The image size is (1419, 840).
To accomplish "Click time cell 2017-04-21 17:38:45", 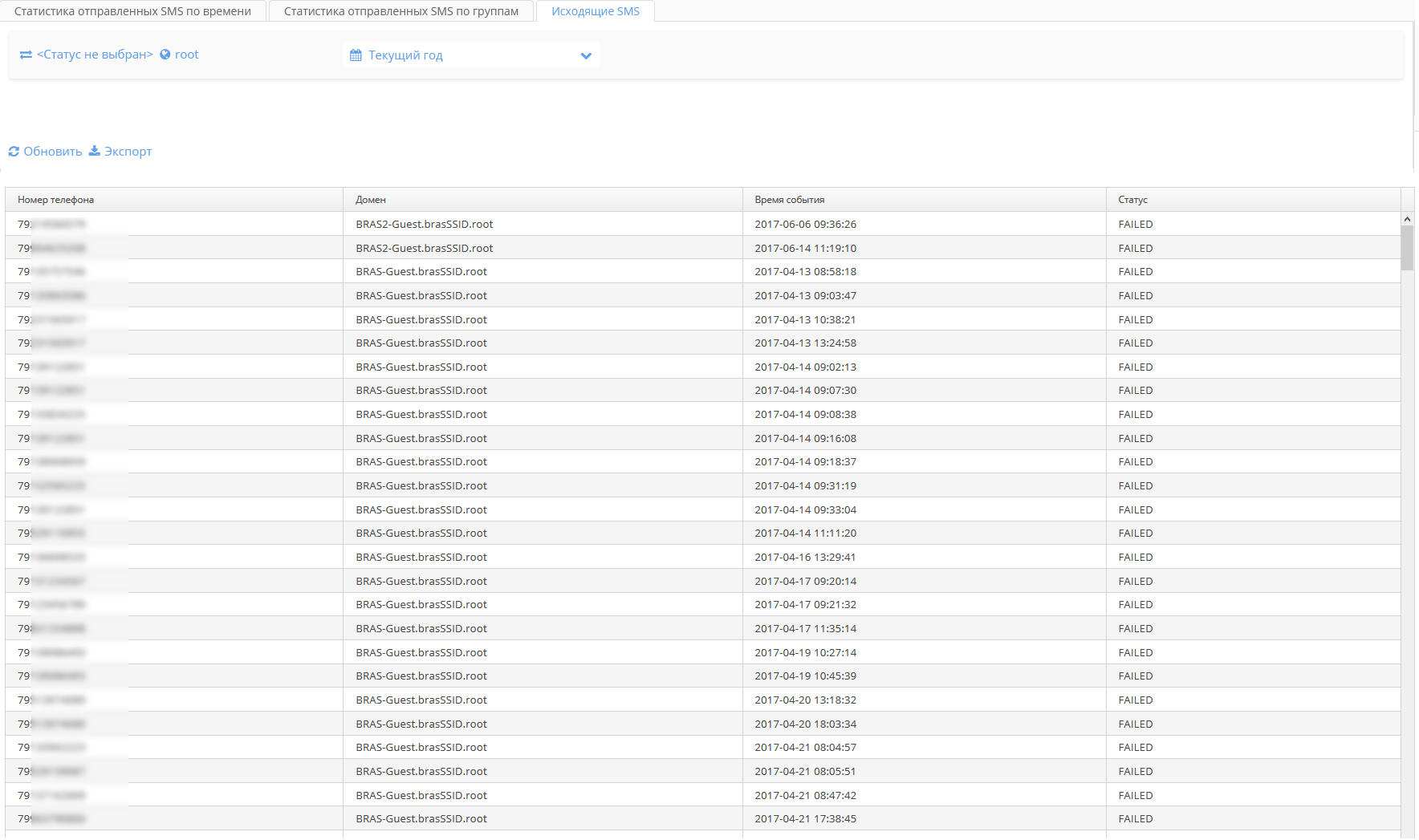I will point(925,818).
